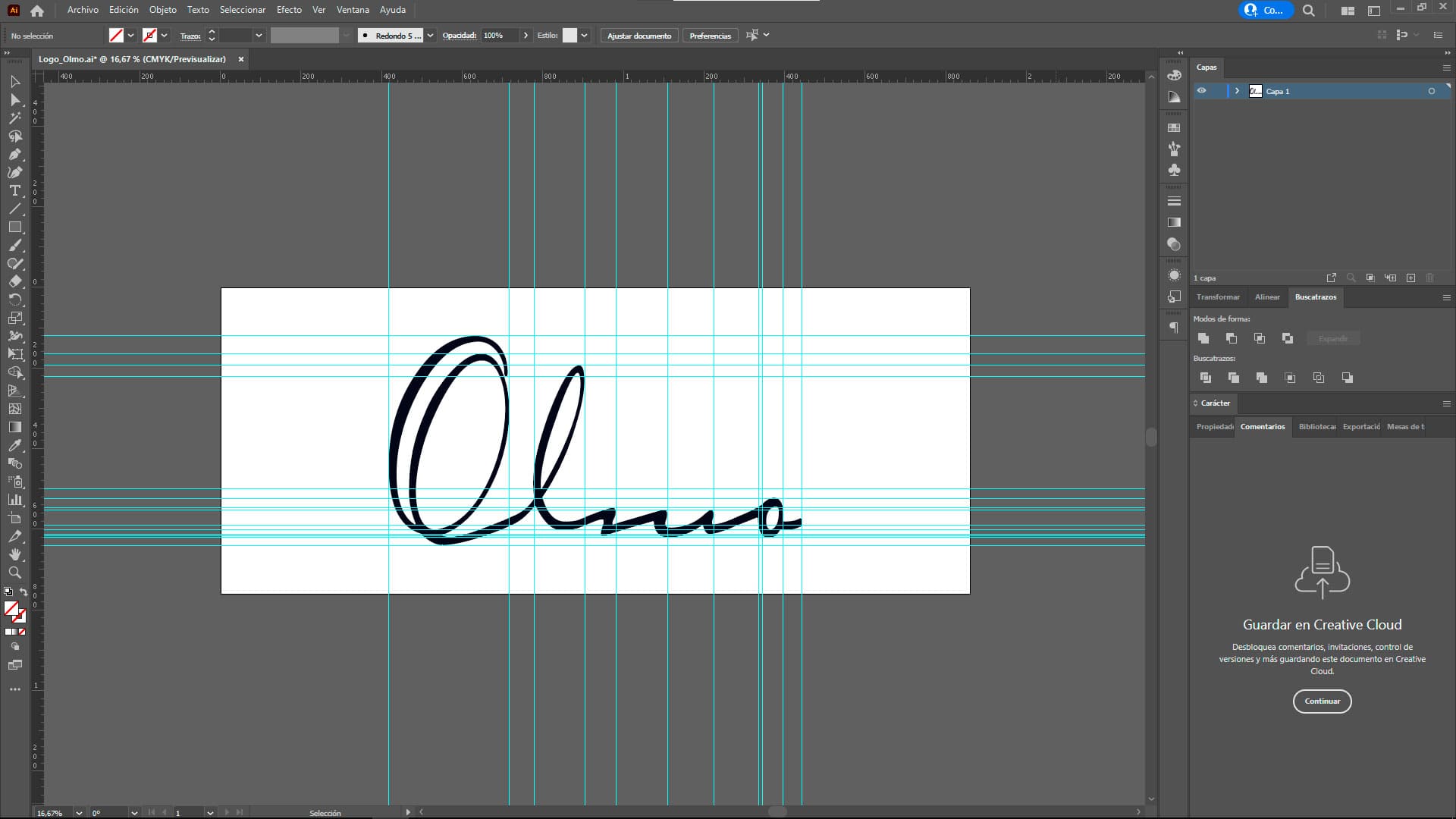Select the Eyedropper tool
The image size is (1456, 819).
(14, 445)
